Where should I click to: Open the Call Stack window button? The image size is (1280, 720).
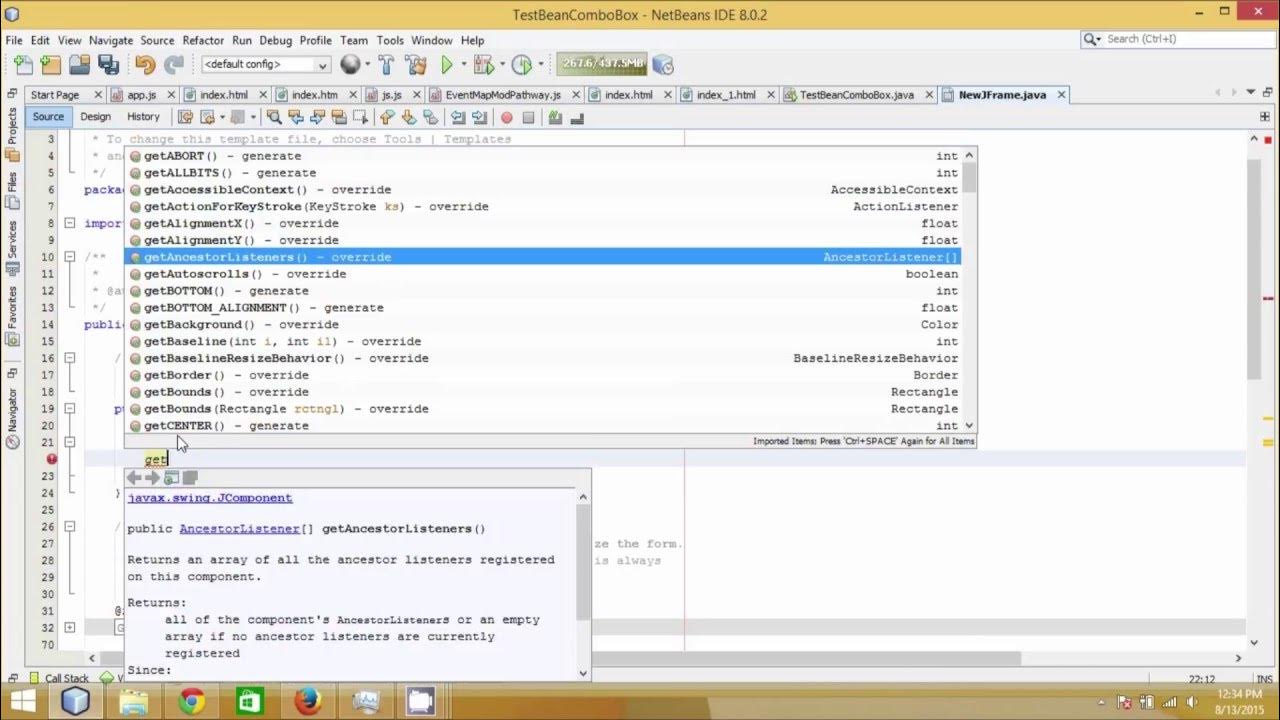click(x=60, y=678)
